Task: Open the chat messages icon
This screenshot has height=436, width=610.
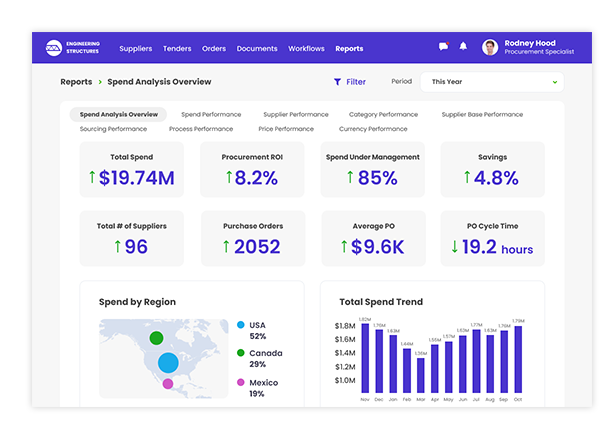Action: [443, 47]
